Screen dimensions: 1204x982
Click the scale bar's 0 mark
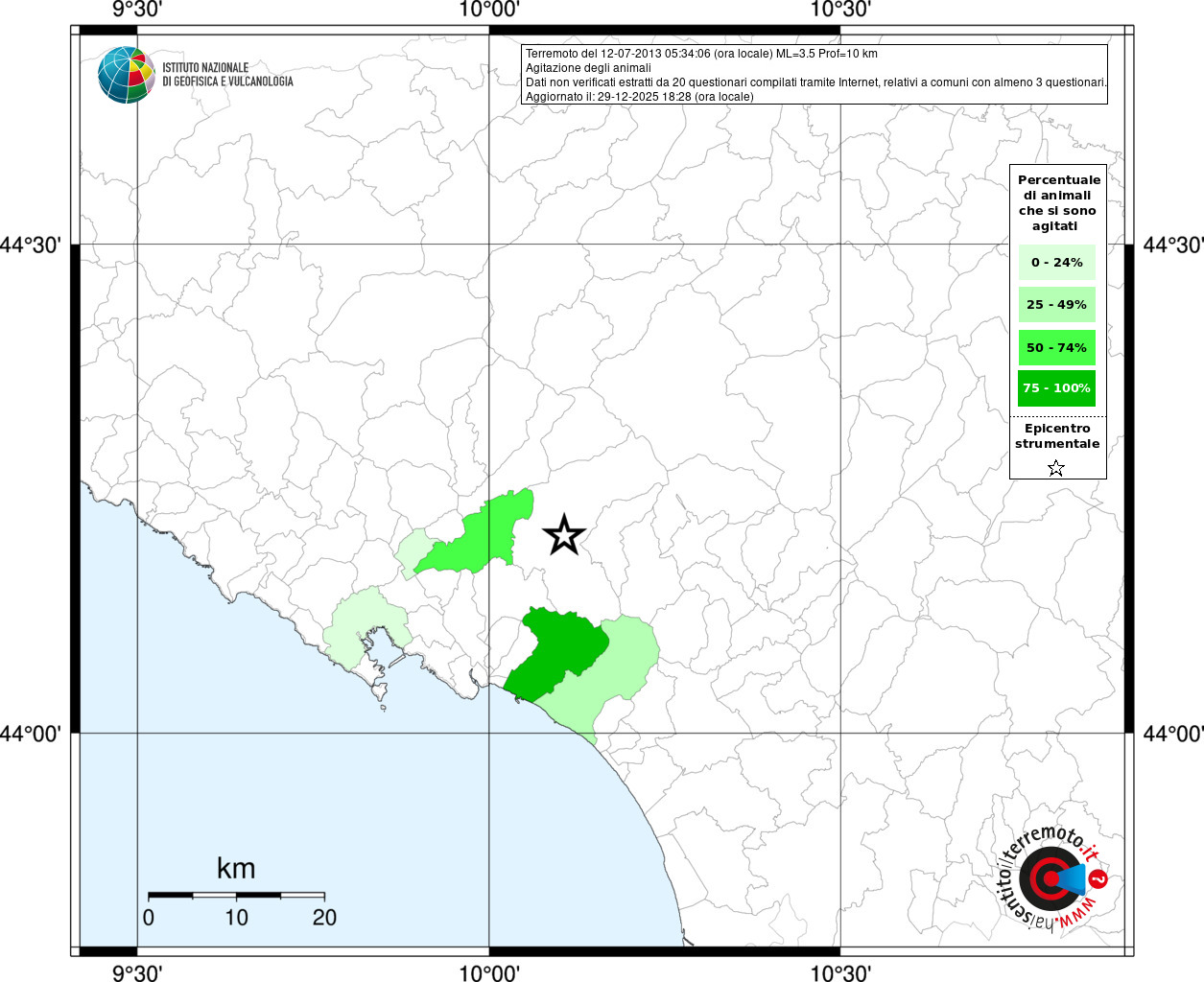pyautogui.click(x=149, y=917)
